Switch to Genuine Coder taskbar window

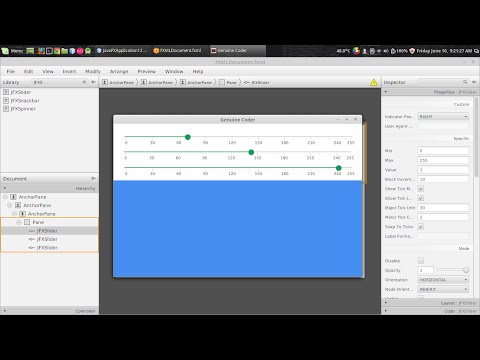coord(237,51)
